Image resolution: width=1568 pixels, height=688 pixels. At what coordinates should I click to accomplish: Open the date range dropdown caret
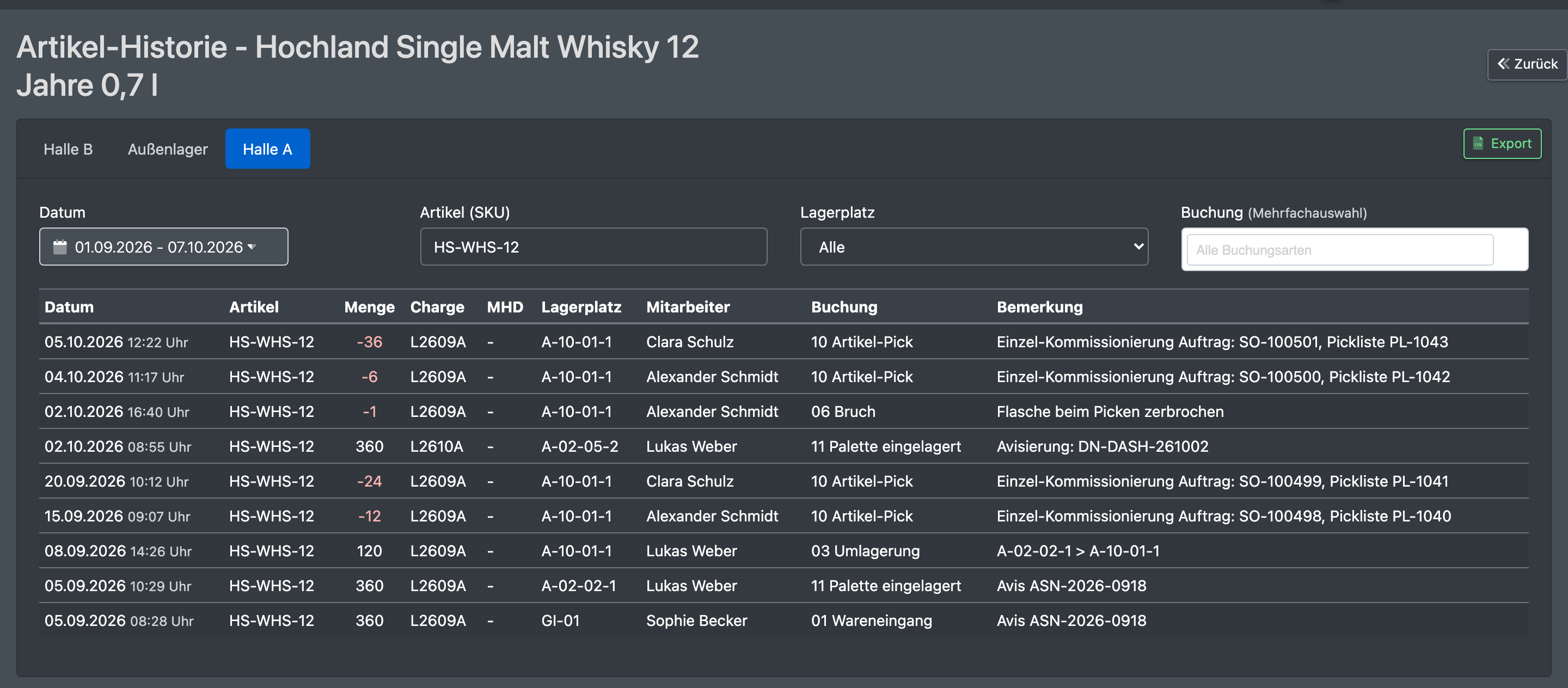252,247
